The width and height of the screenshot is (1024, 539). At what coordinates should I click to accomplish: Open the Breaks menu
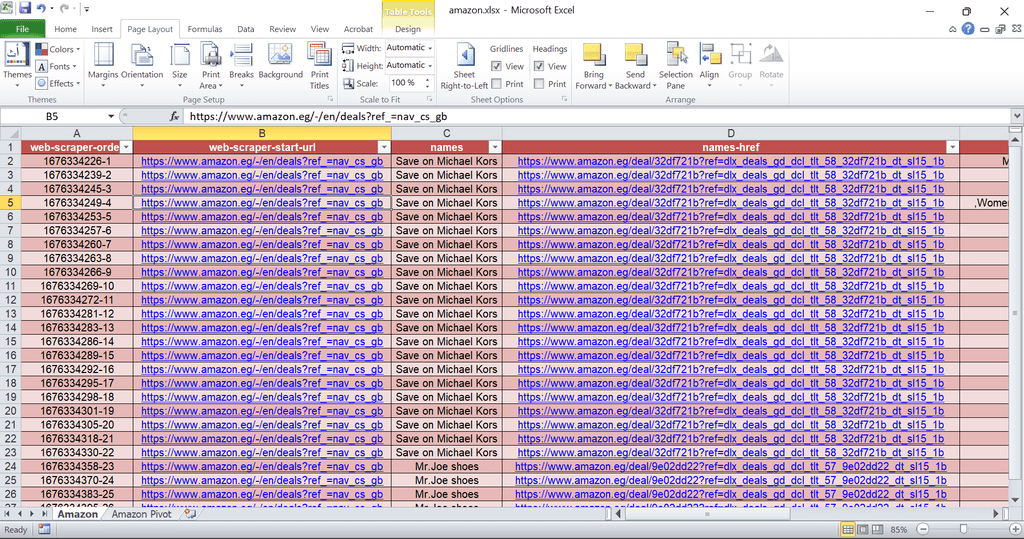241,65
